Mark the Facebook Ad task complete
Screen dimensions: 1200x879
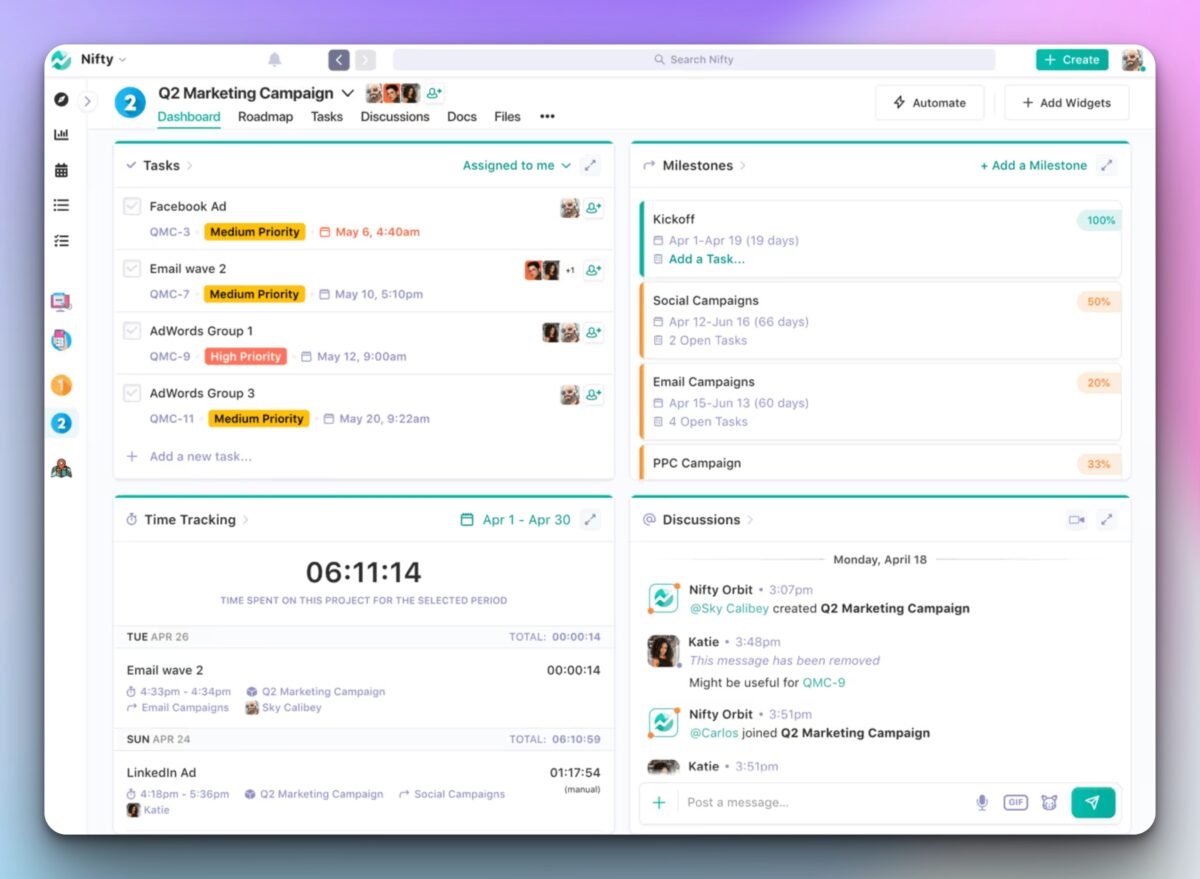pos(131,206)
